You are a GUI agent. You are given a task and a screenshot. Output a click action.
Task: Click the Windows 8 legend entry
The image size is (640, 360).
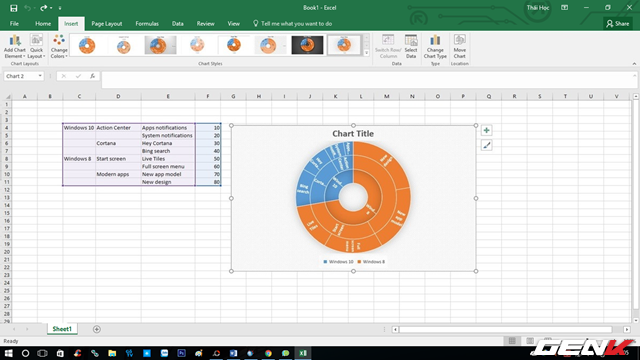pyautogui.click(x=371, y=262)
